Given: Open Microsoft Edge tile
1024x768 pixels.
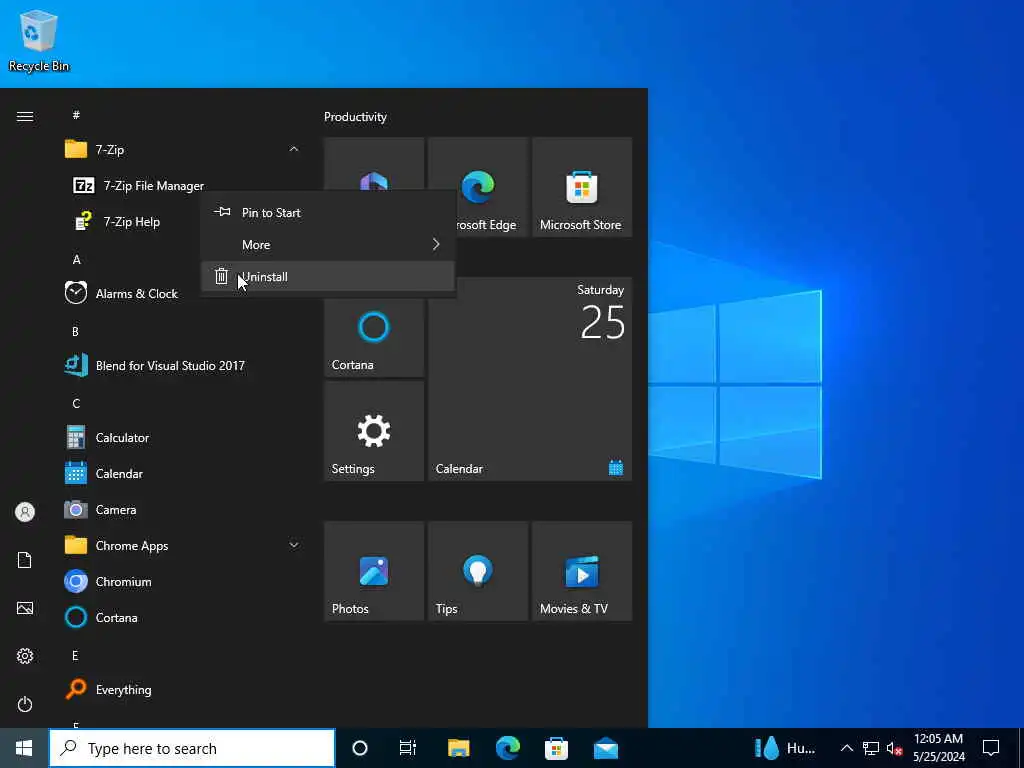Looking at the screenshot, I should point(478,187).
